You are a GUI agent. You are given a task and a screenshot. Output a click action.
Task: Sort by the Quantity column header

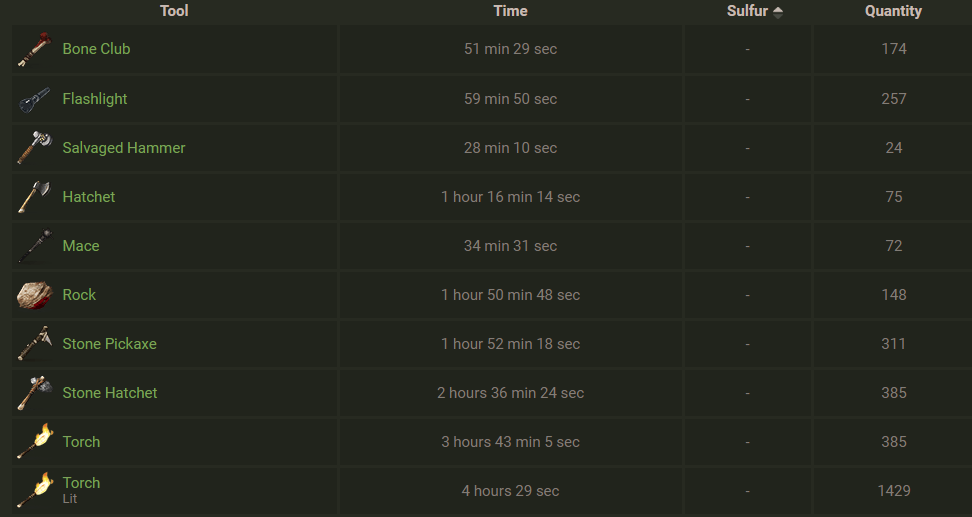click(893, 11)
